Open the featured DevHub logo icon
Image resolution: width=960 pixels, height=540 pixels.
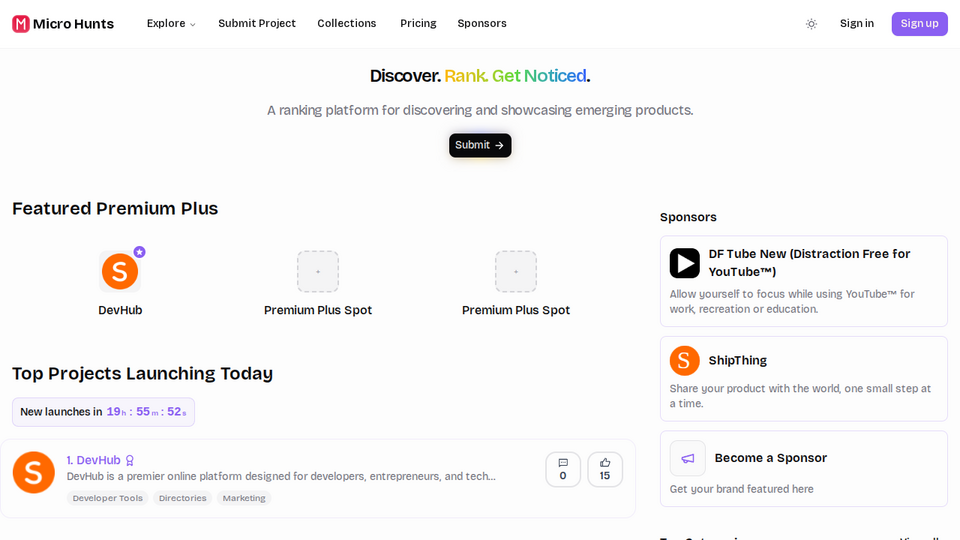120,271
